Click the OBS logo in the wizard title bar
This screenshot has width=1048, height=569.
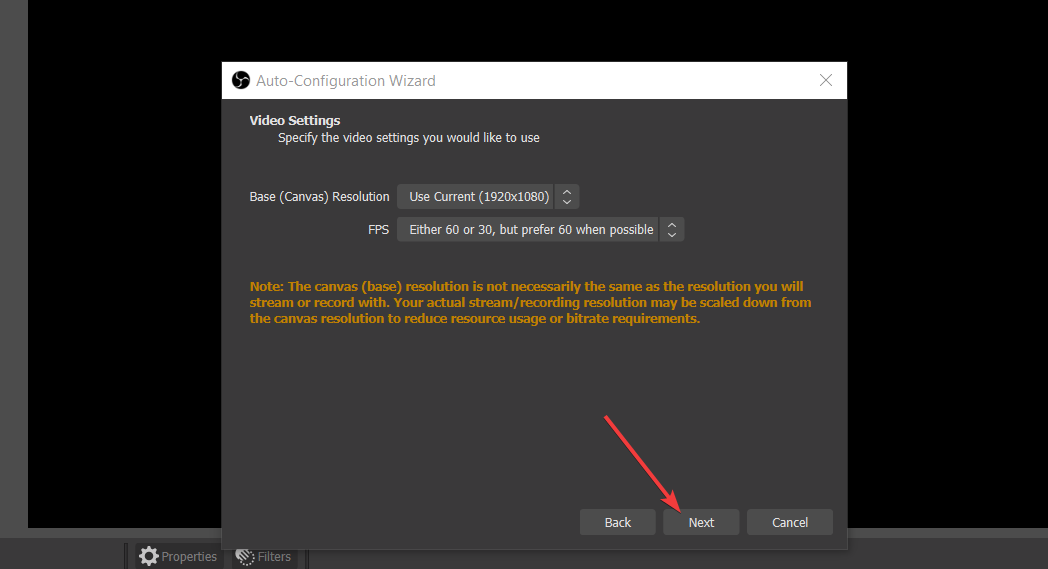pyautogui.click(x=240, y=81)
